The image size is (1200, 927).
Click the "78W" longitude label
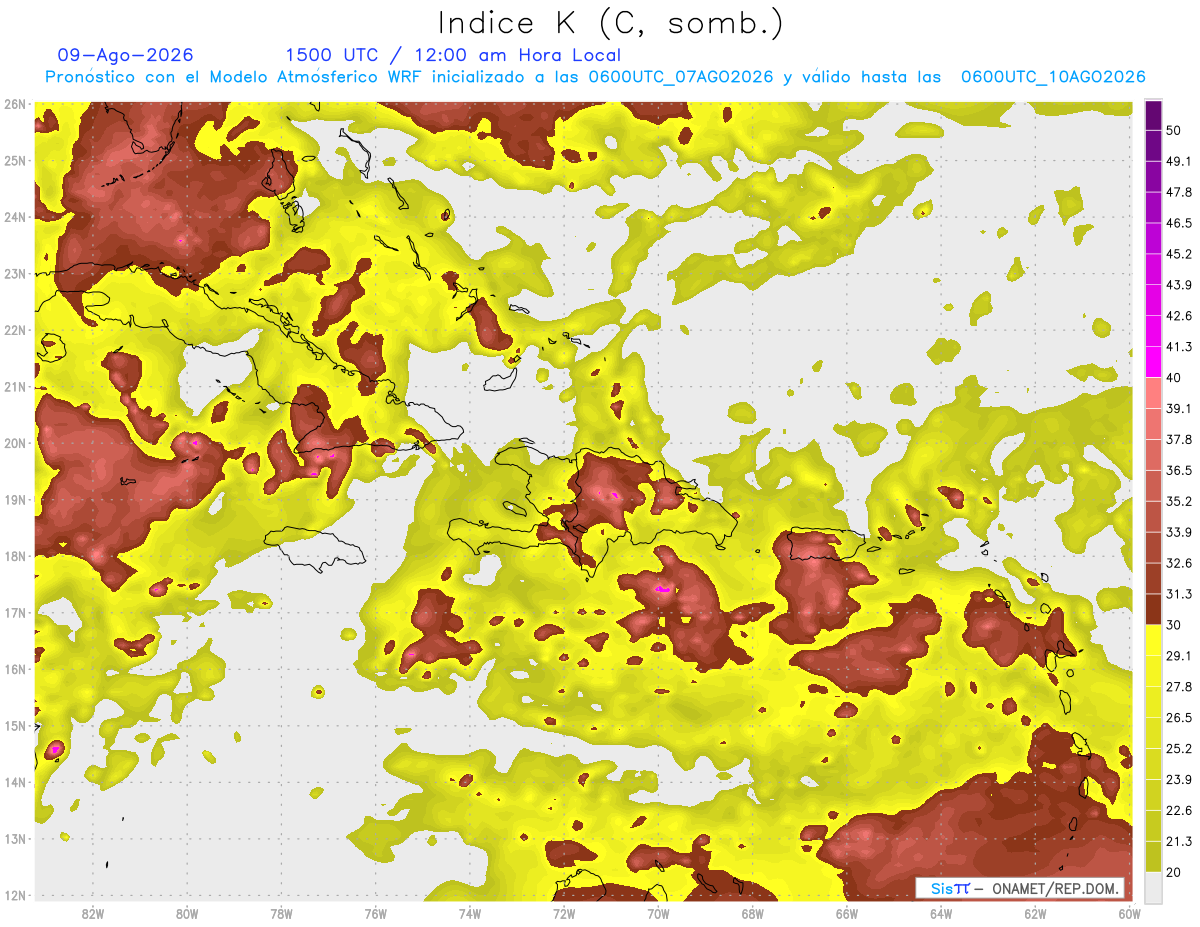click(281, 914)
